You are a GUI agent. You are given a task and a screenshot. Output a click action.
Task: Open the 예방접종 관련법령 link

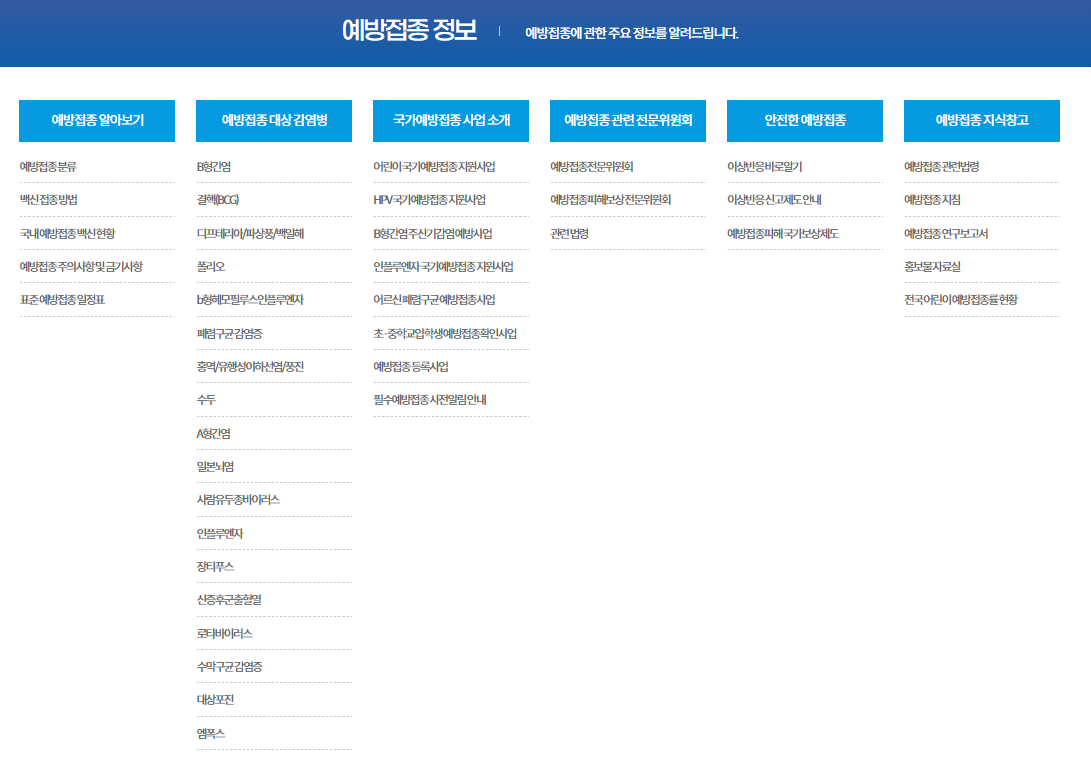pyautogui.click(x=941, y=167)
